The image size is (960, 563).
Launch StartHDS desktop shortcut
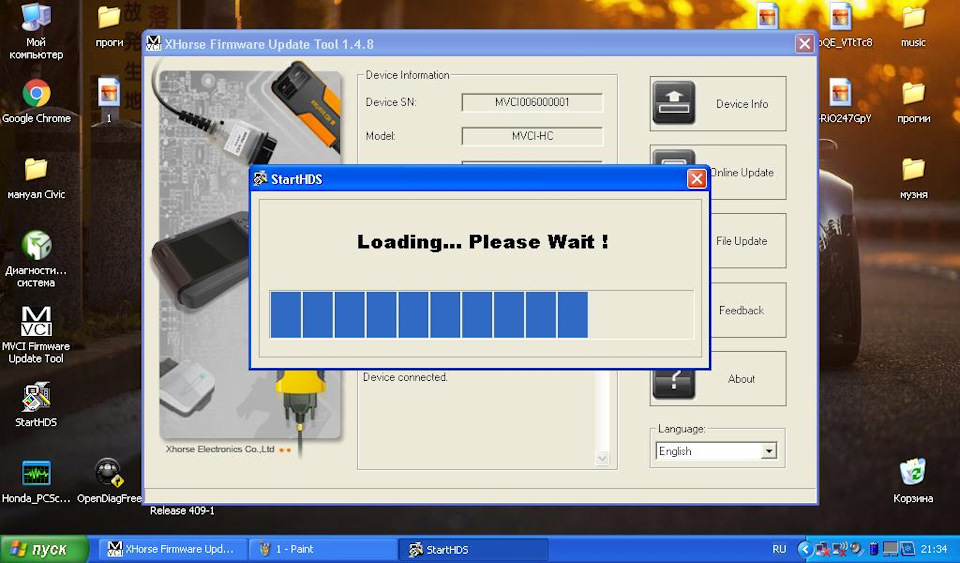(x=36, y=404)
